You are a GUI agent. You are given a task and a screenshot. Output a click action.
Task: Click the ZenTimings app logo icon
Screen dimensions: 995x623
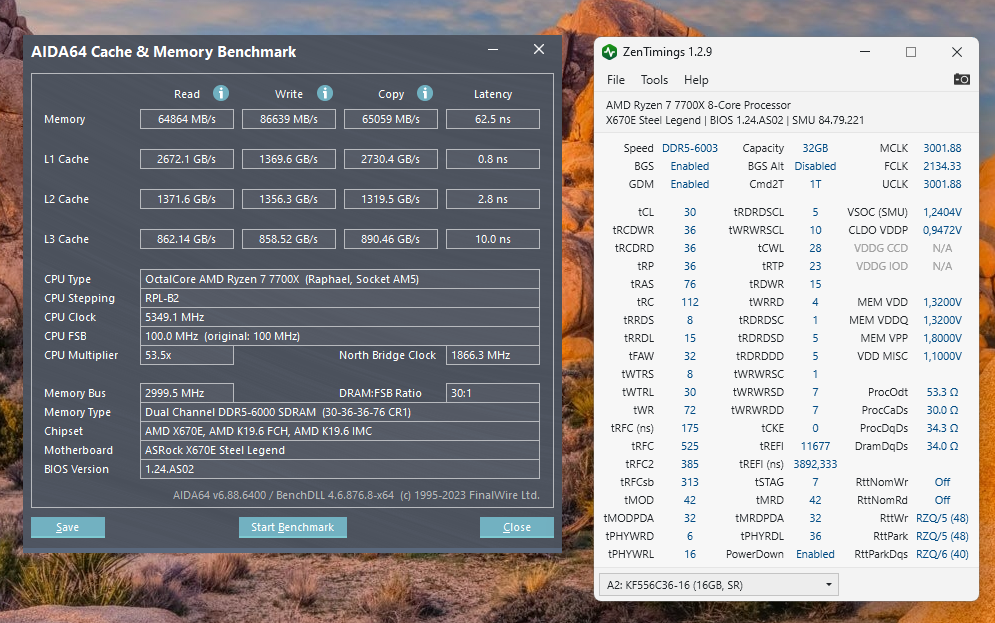click(610, 52)
